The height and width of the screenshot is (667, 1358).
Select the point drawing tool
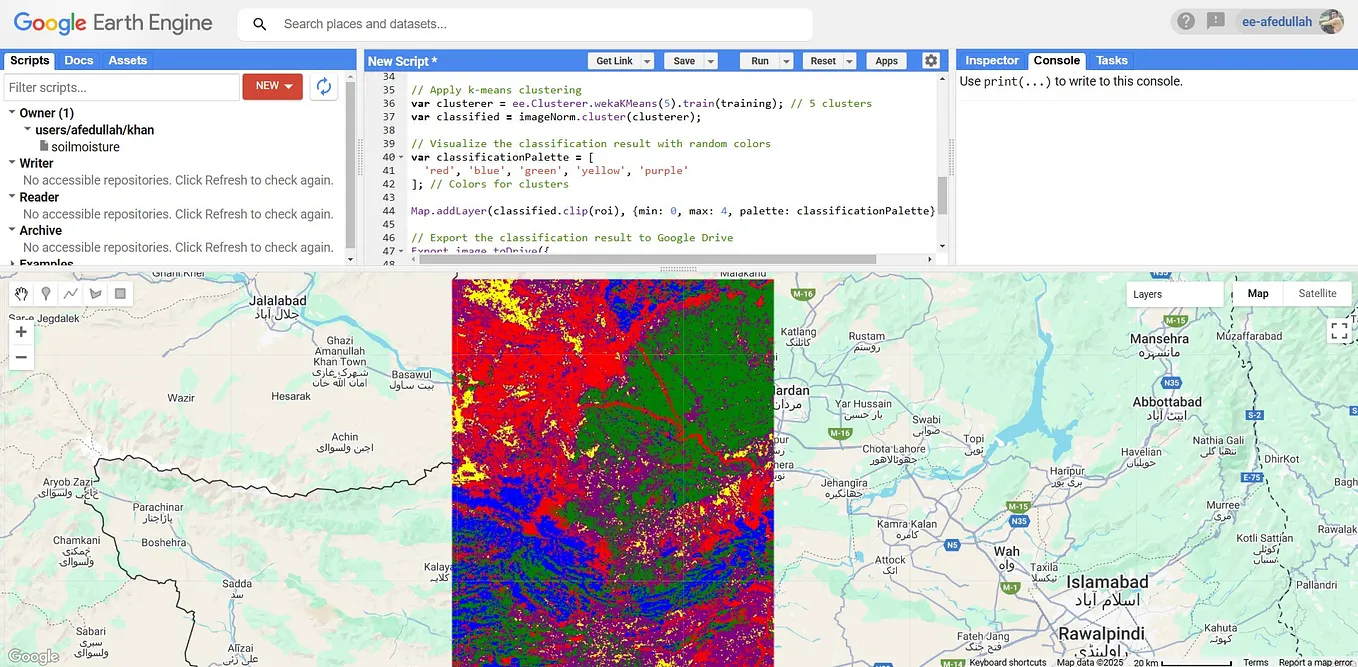point(45,294)
